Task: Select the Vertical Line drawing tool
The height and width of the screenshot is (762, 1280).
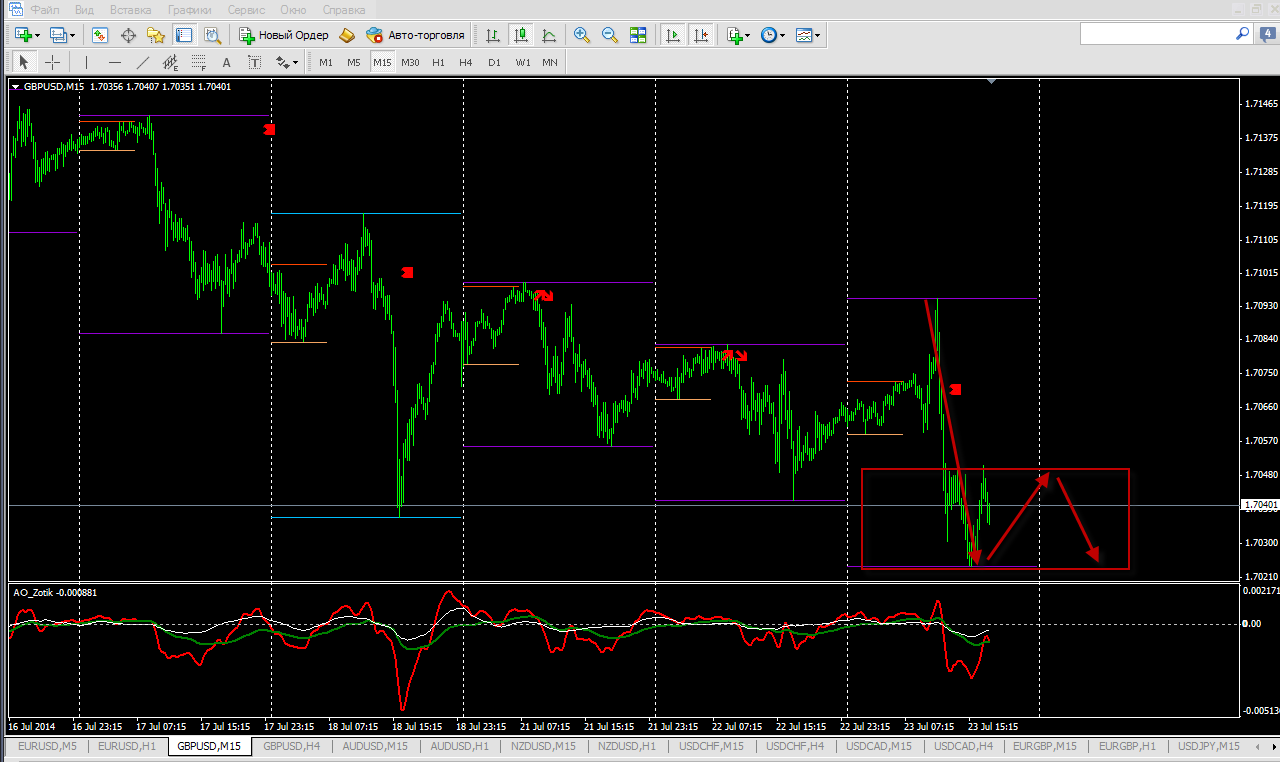Action: click(x=87, y=62)
